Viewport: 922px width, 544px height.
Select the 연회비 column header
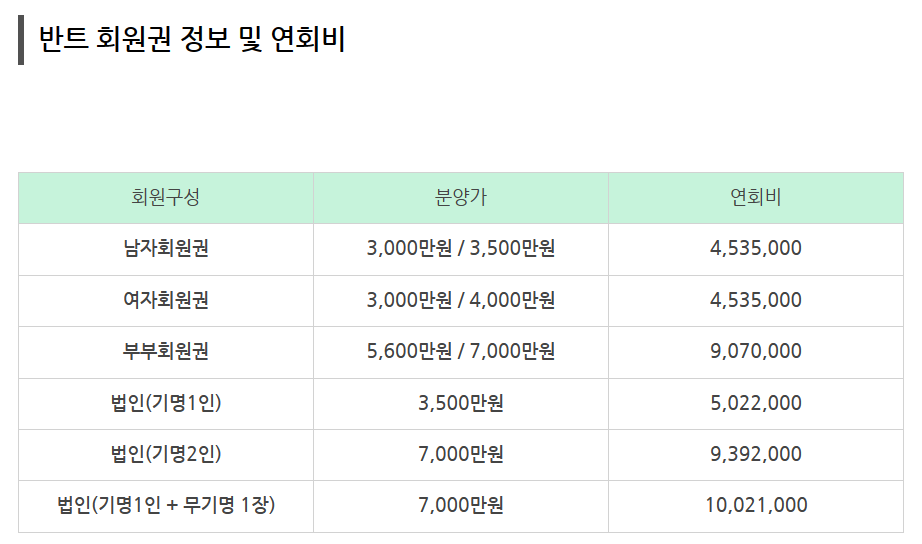point(756,197)
